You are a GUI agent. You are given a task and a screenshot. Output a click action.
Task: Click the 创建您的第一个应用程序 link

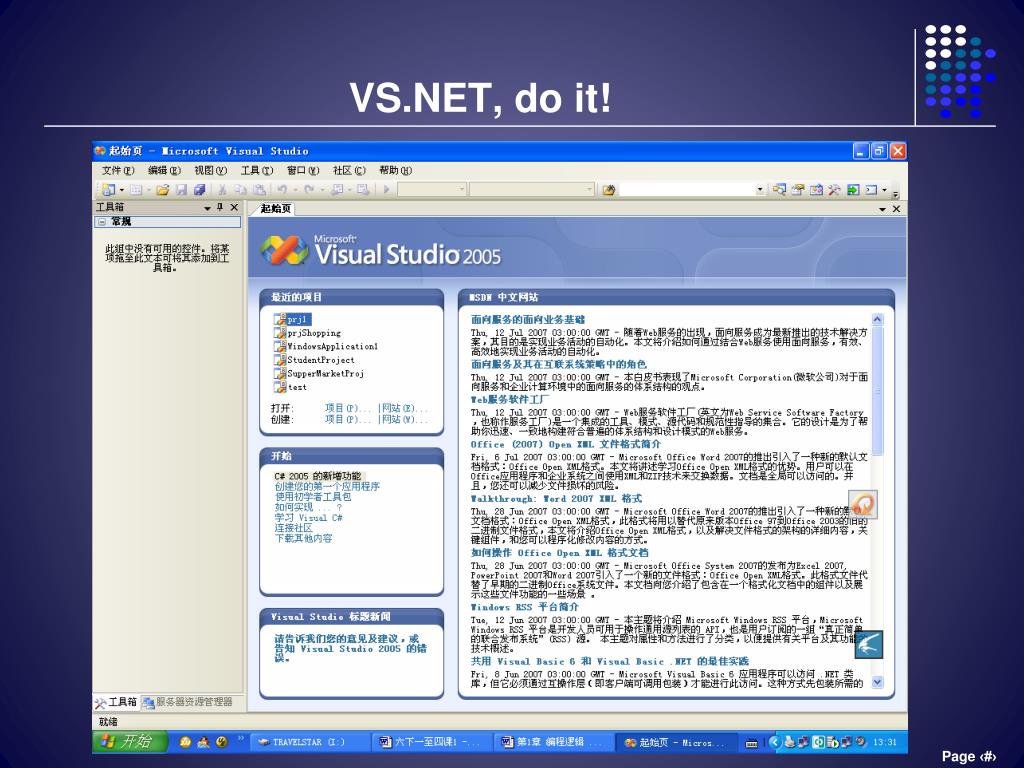coord(327,487)
